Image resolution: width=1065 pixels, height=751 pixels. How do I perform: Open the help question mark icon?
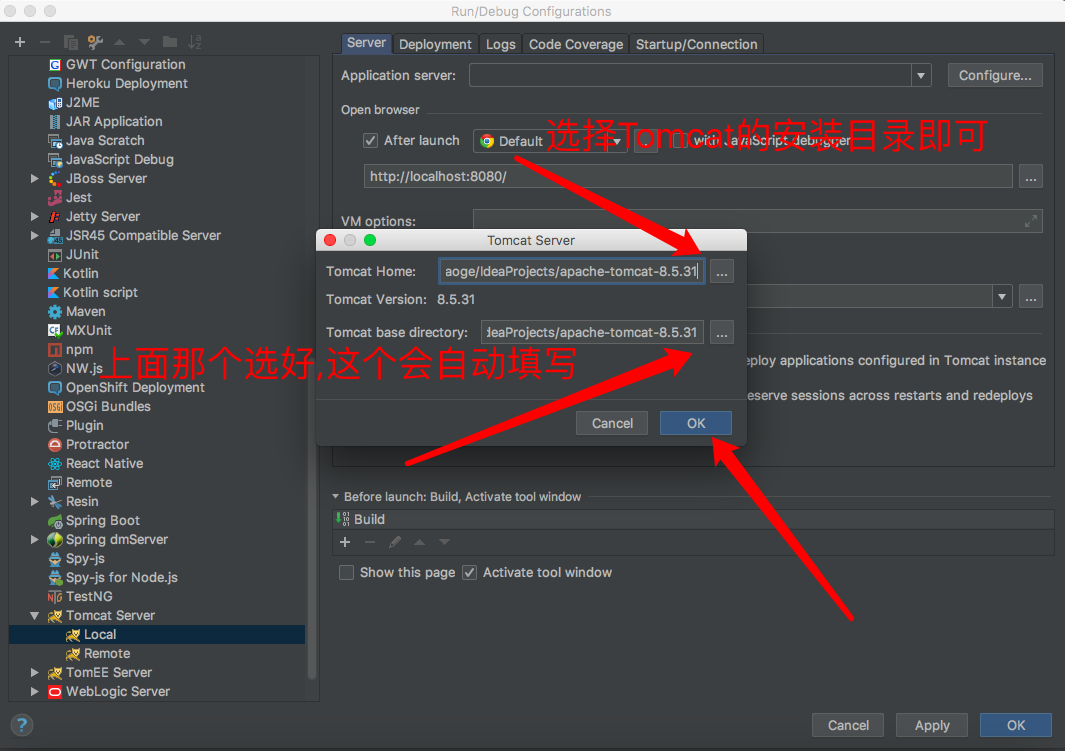22,725
